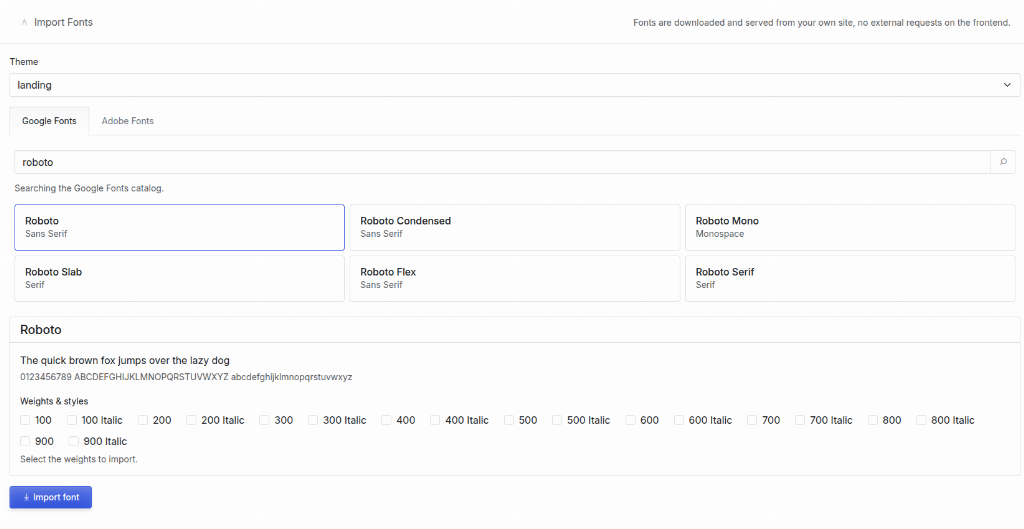
Task: Click the Theme field label
Action: [x=24, y=61]
